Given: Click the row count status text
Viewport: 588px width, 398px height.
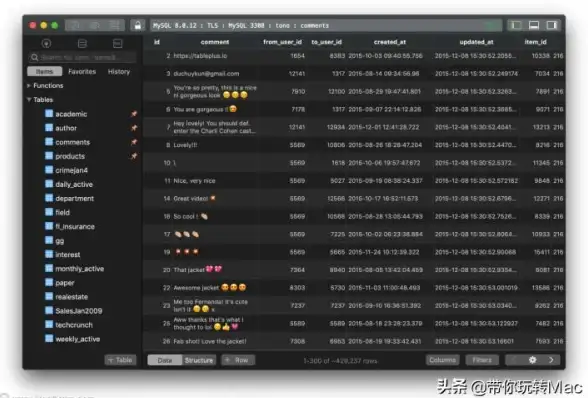Looking at the screenshot, I should [x=340, y=361].
